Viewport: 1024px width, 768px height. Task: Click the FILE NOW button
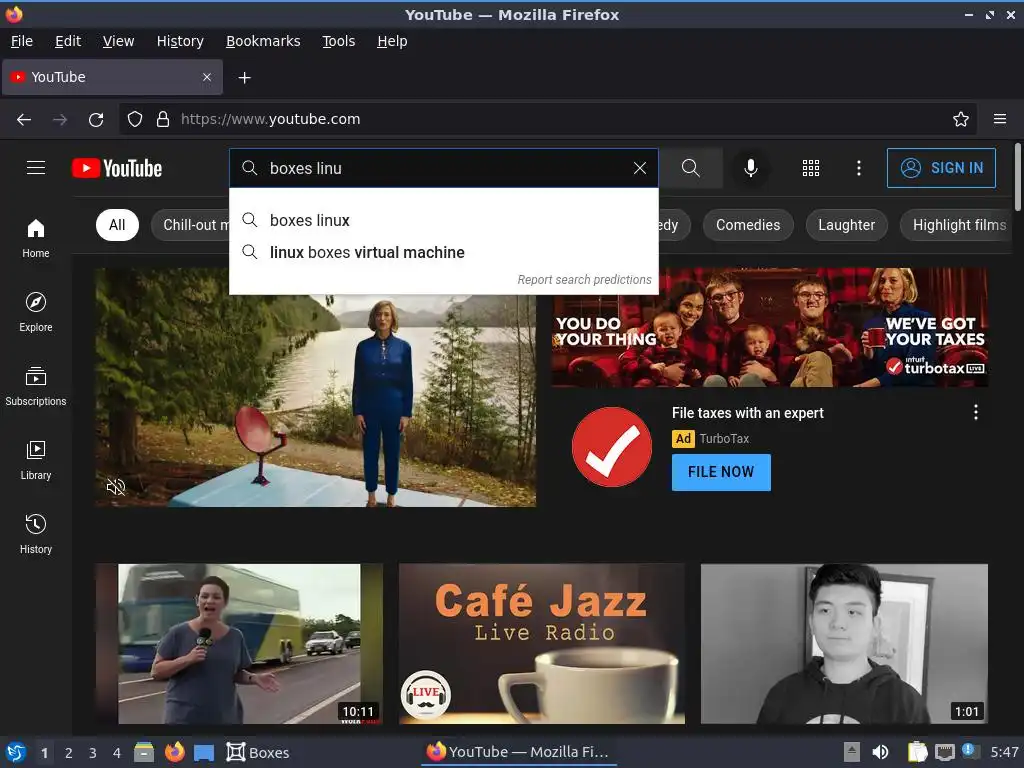click(721, 472)
